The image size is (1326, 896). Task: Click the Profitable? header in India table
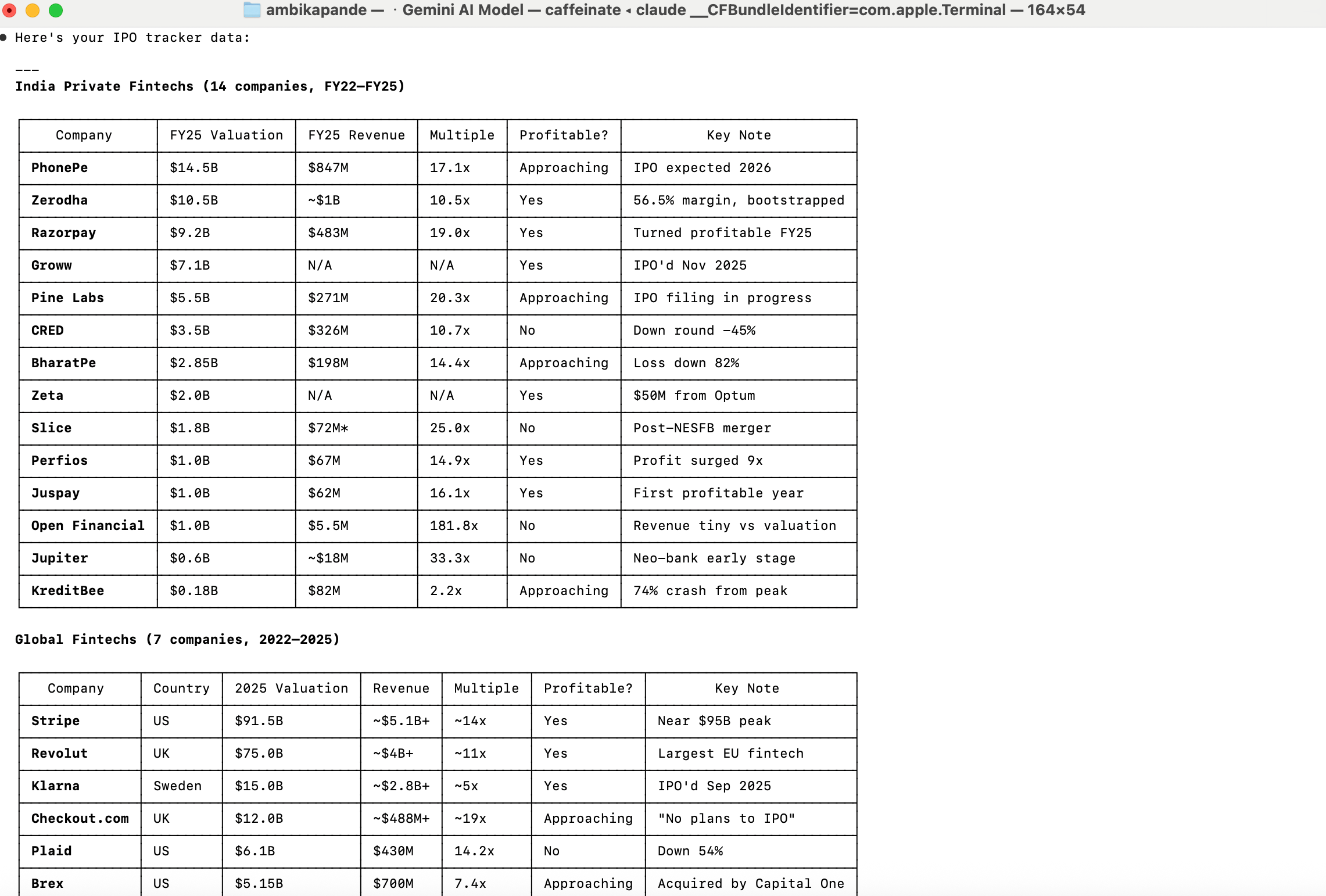click(x=564, y=135)
